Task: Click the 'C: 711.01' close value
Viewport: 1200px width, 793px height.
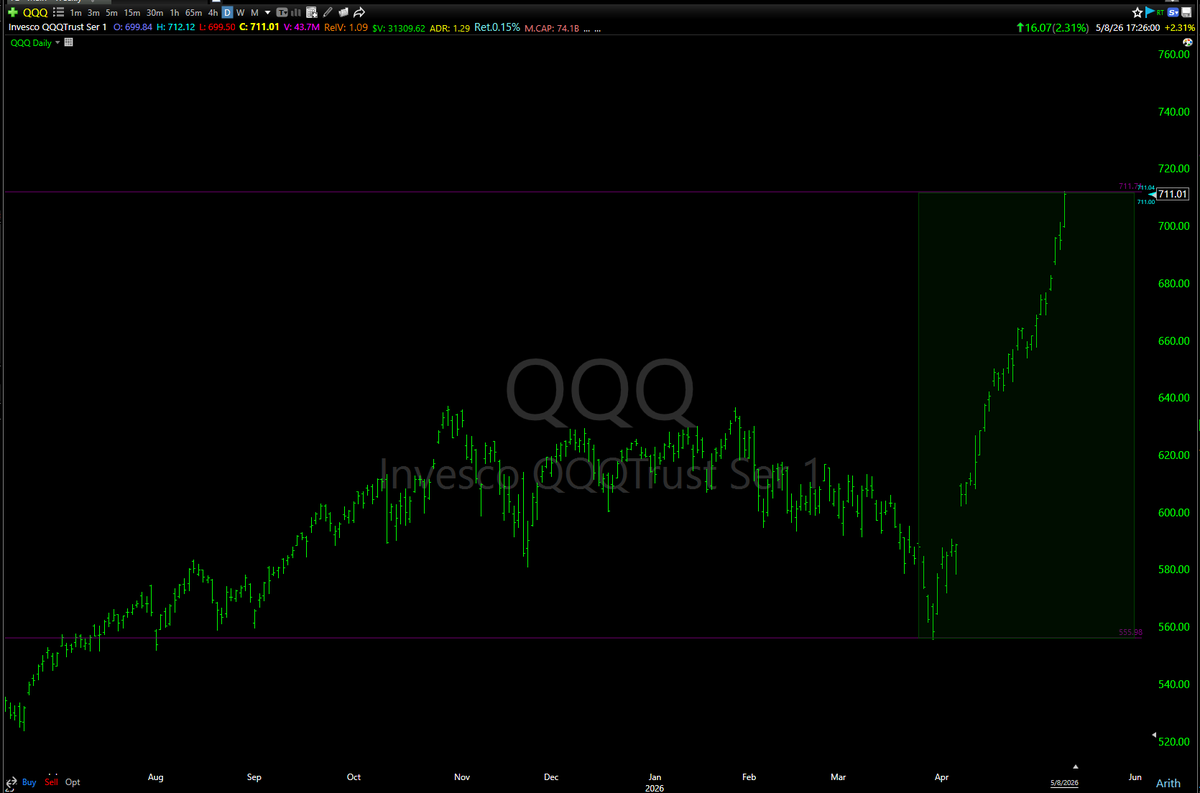Action: tap(258, 28)
